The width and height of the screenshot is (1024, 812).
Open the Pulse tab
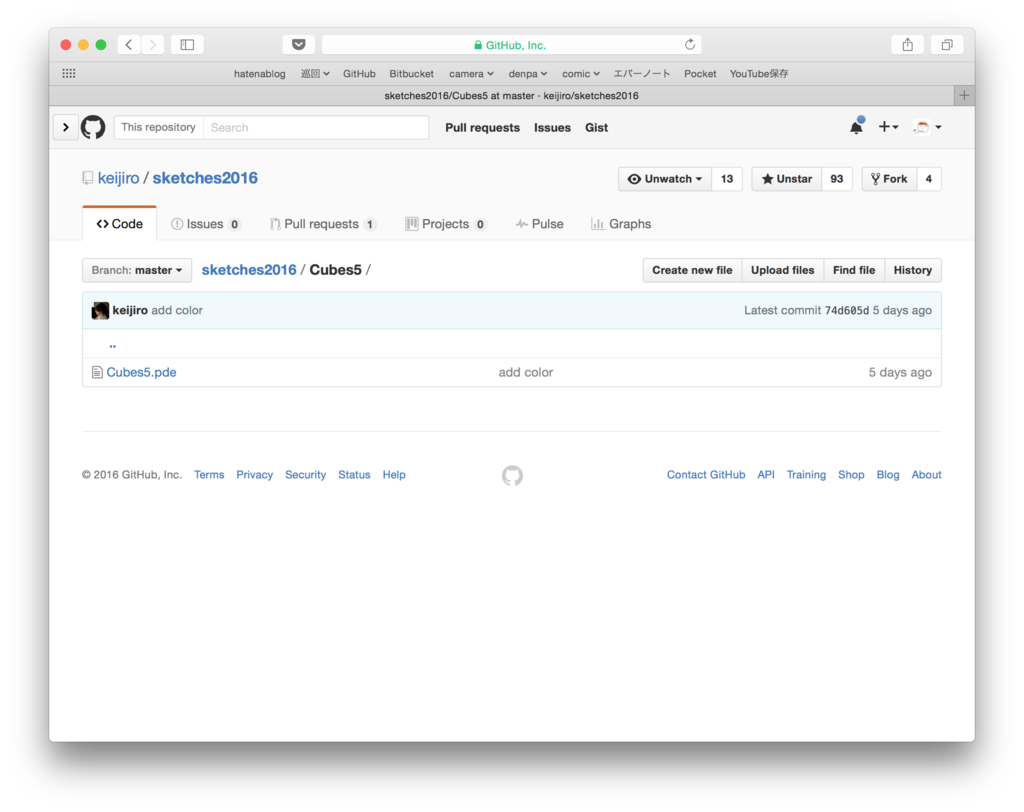tap(539, 223)
